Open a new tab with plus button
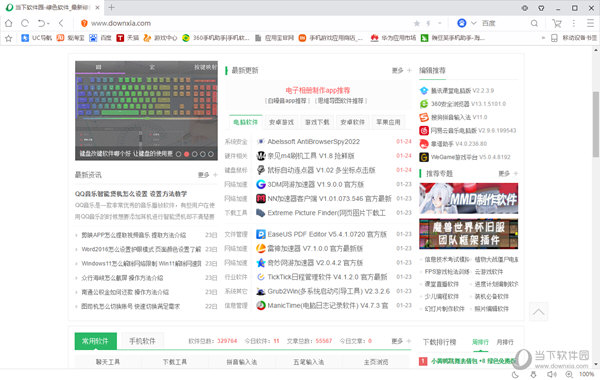600x380 pixels. [x=111, y=7]
